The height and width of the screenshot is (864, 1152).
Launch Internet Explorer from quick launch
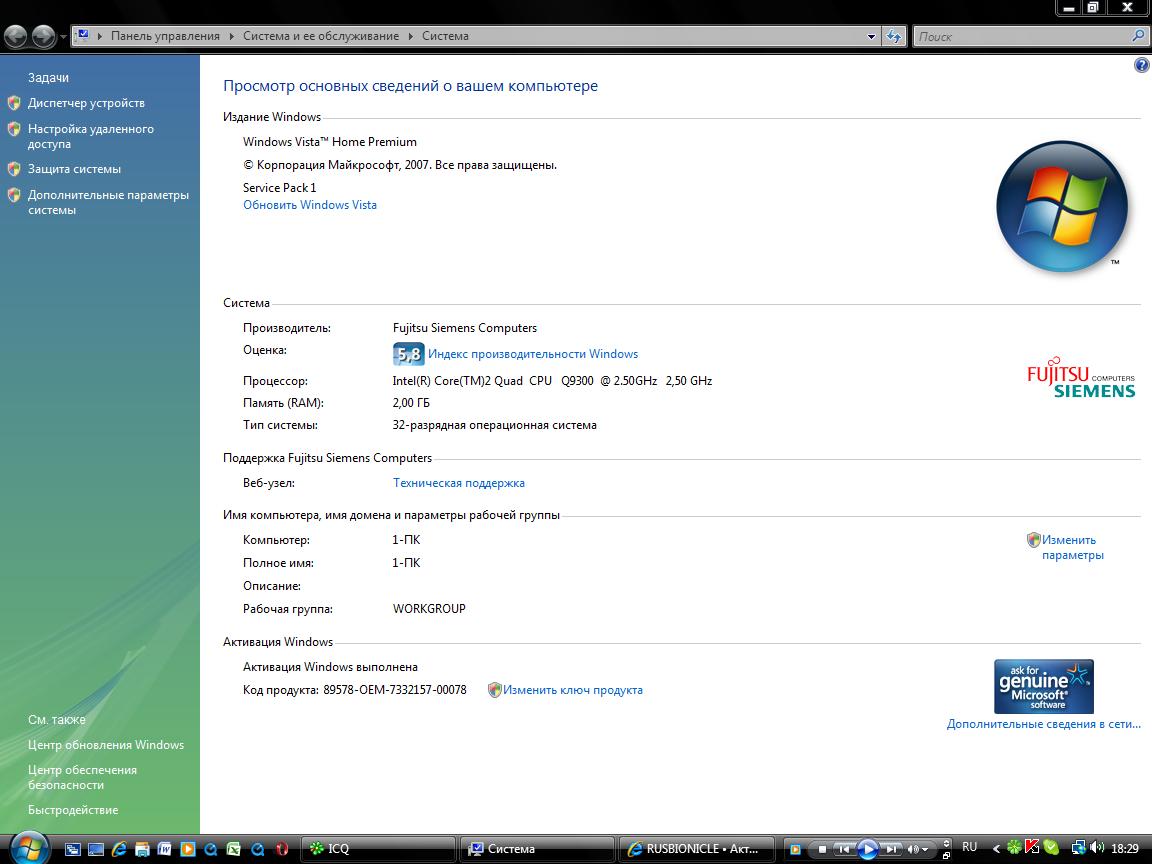click(119, 849)
